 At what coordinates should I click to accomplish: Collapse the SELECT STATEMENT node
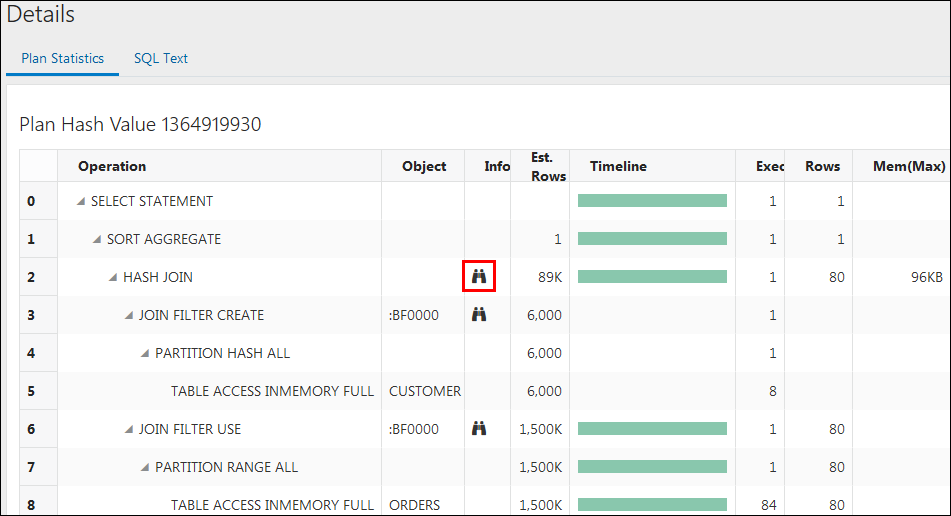coord(81,201)
